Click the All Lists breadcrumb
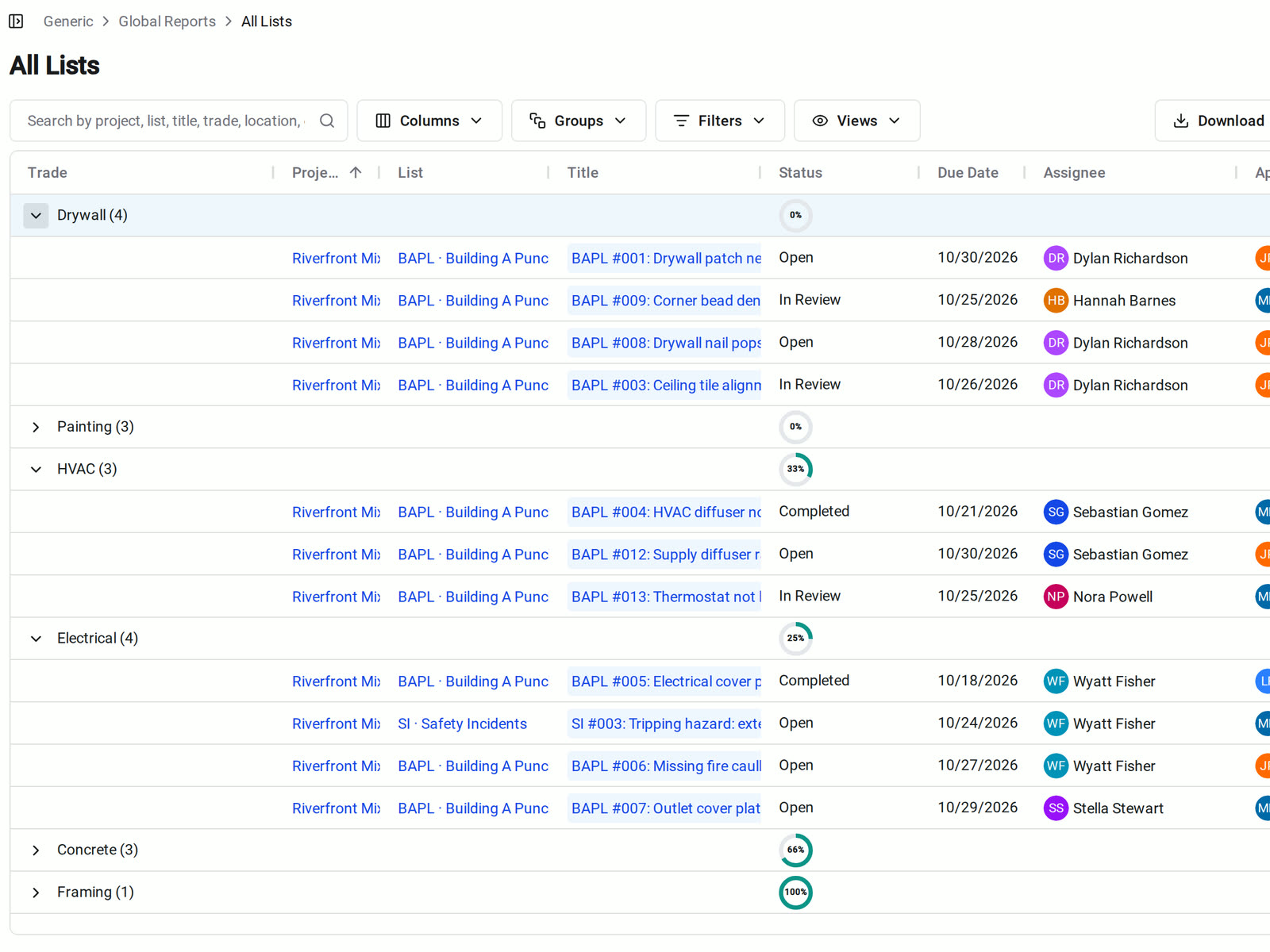Screen dimensions: 1270x952 [267, 21]
